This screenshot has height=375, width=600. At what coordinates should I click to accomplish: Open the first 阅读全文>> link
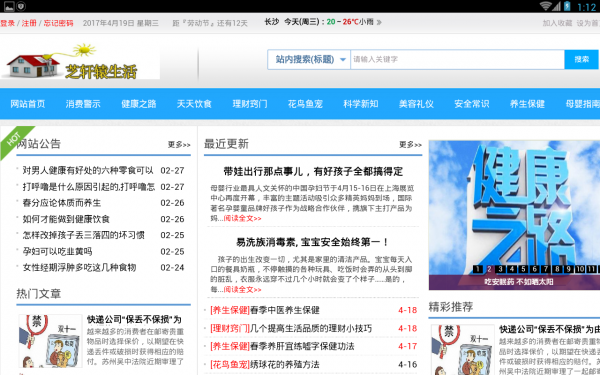tap(242, 218)
